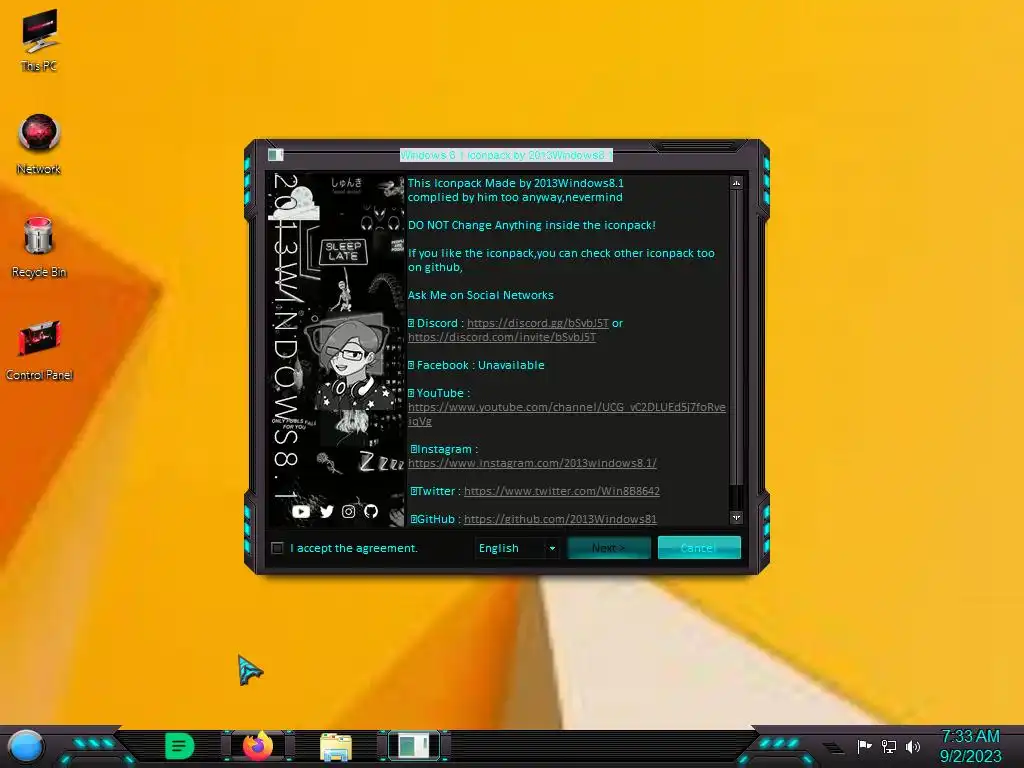1024x768 pixels.
Task: Click the GitHub icon in the banner
Action: [371, 511]
